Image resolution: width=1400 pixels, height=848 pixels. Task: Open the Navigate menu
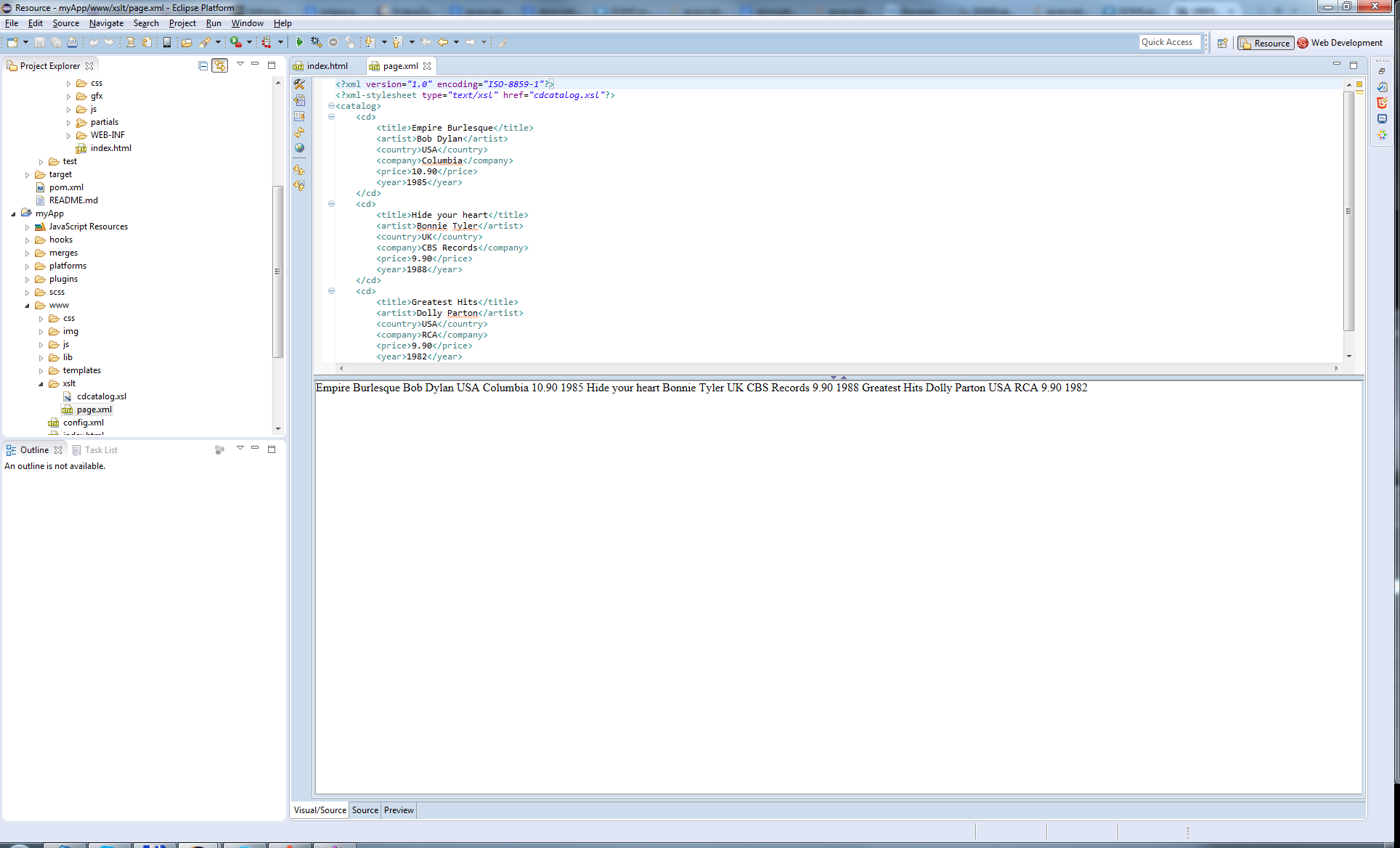[x=106, y=23]
